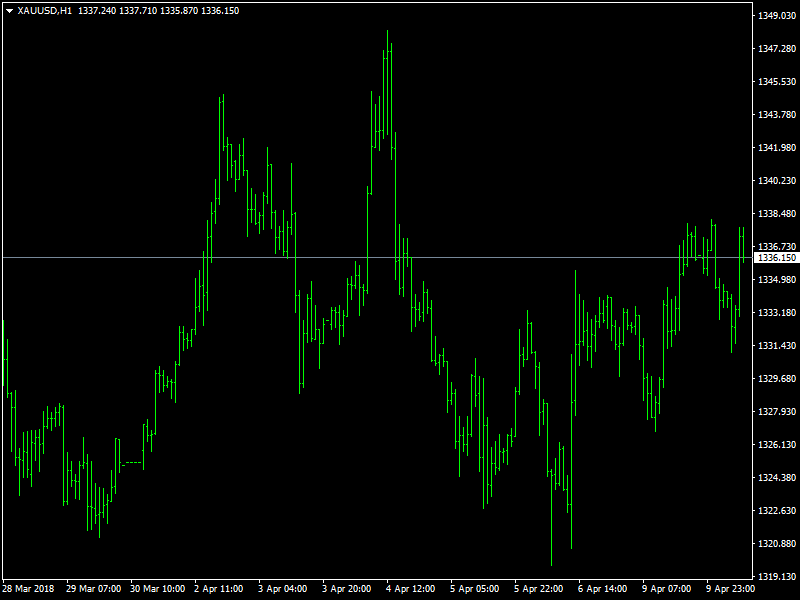Click the 5 Apr 05:00 time label
Screen dimensions: 800x600
[x=474, y=589]
